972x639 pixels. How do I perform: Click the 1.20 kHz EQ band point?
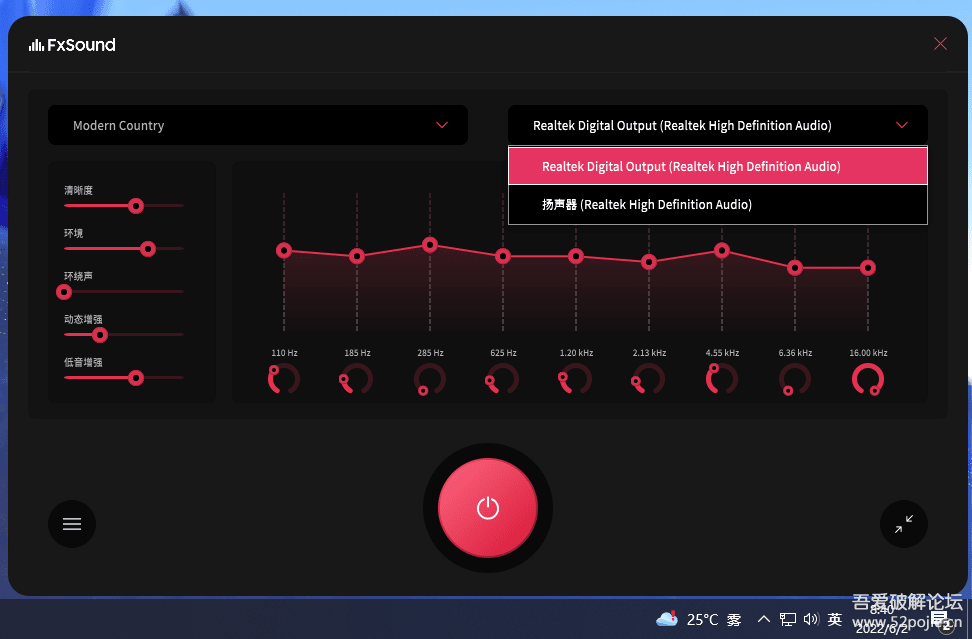click(576, 256)
